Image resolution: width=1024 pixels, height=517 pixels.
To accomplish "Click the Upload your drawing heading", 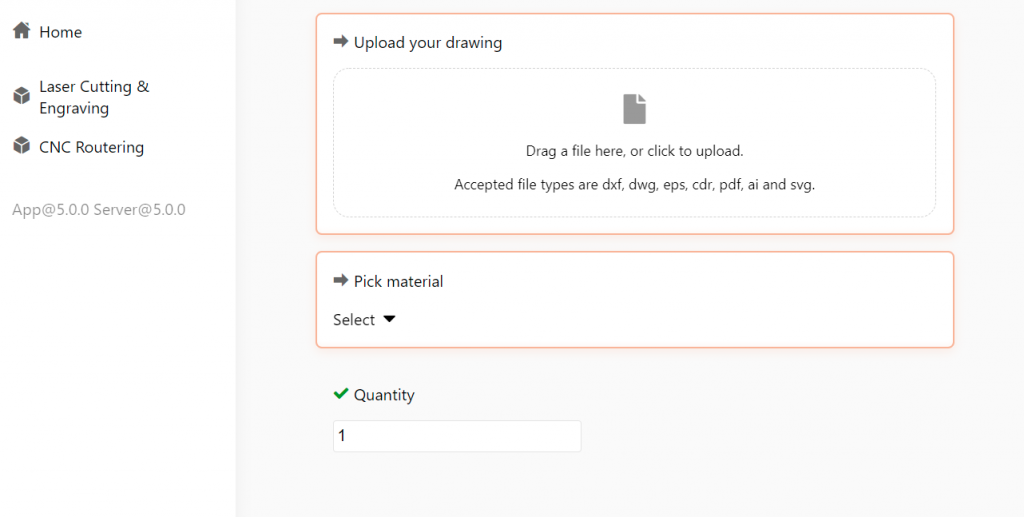I will tap(428, 43).
